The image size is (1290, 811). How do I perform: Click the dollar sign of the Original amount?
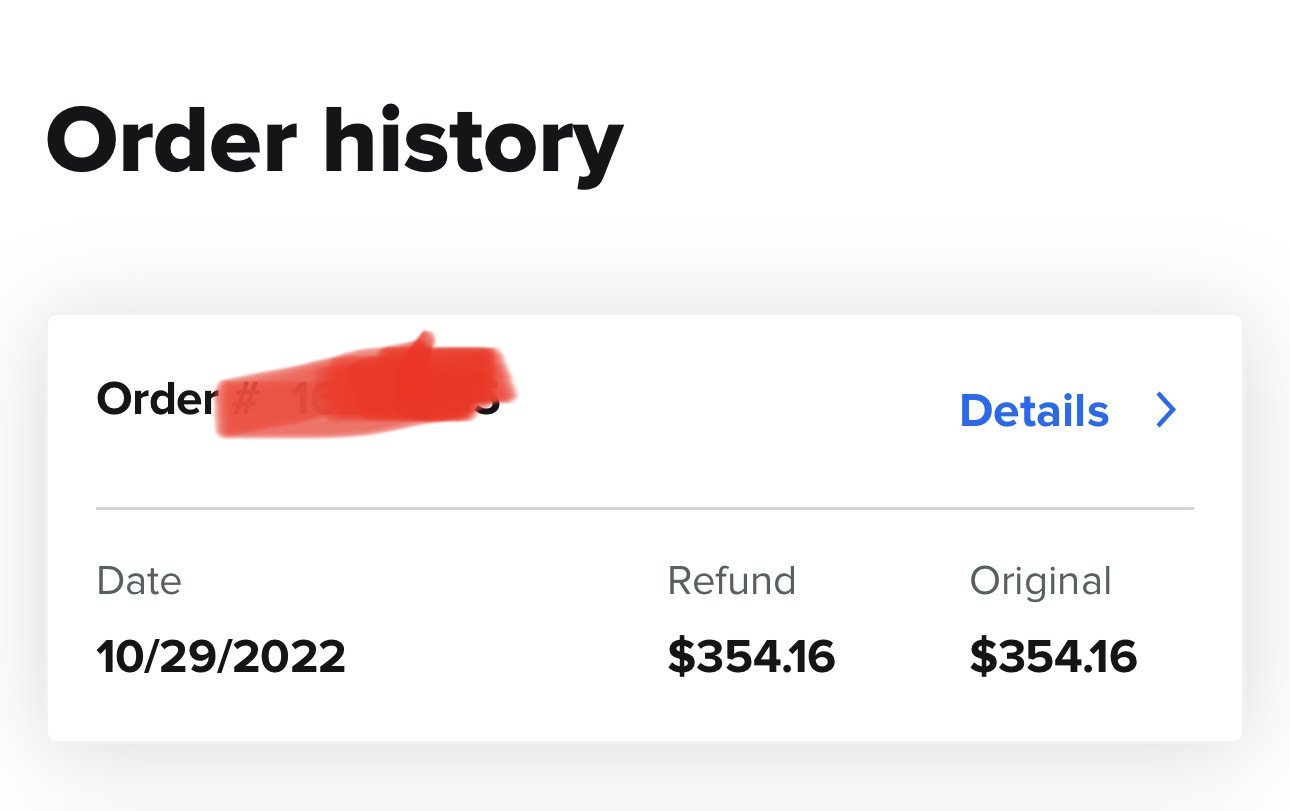983,657
